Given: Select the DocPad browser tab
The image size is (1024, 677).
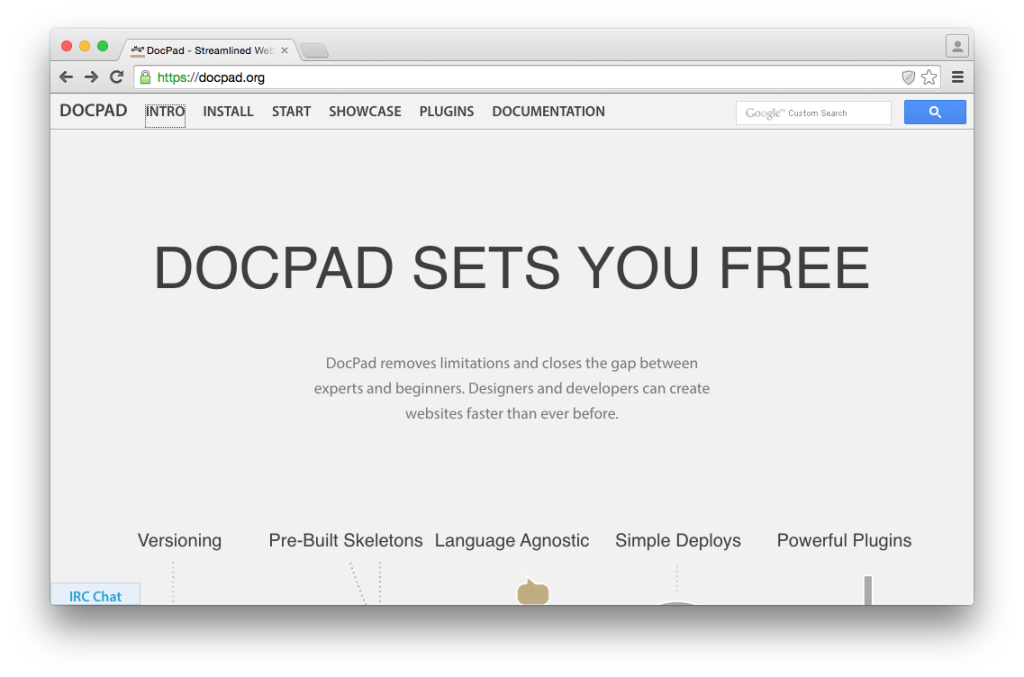Looking at the screenshot, I should click(x=200, y=49).
